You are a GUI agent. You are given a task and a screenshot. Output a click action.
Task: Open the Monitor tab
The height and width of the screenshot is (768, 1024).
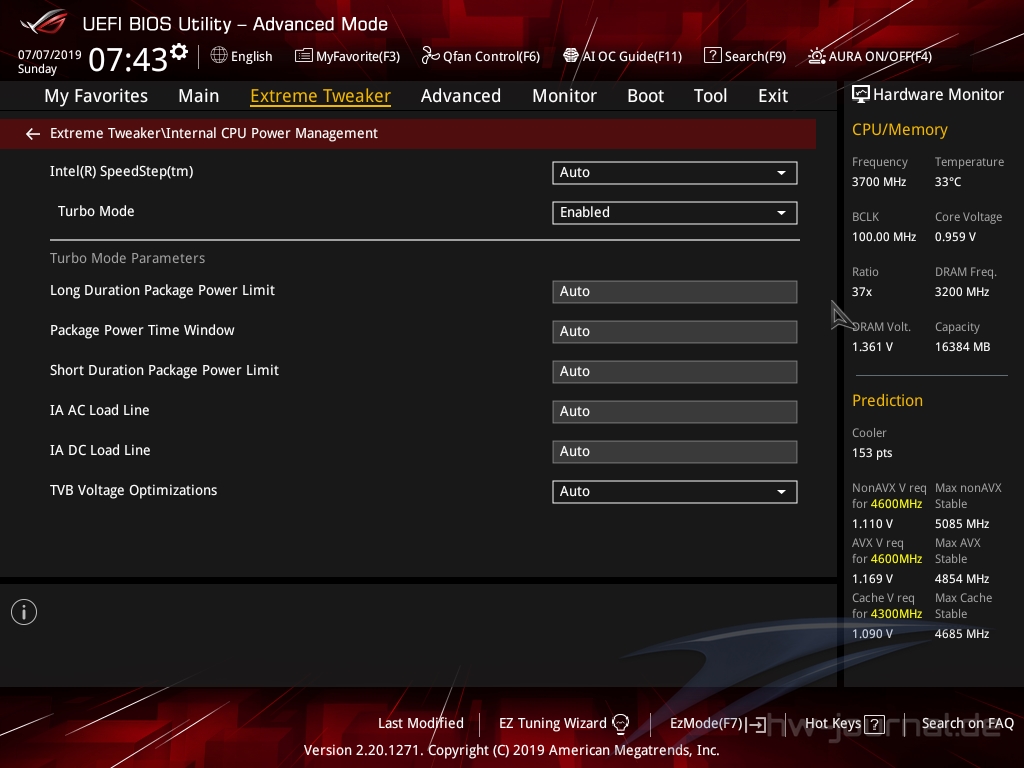coord(564,95)
